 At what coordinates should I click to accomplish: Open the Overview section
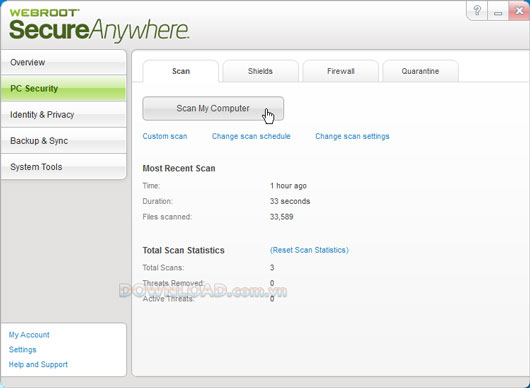[64, 63]
